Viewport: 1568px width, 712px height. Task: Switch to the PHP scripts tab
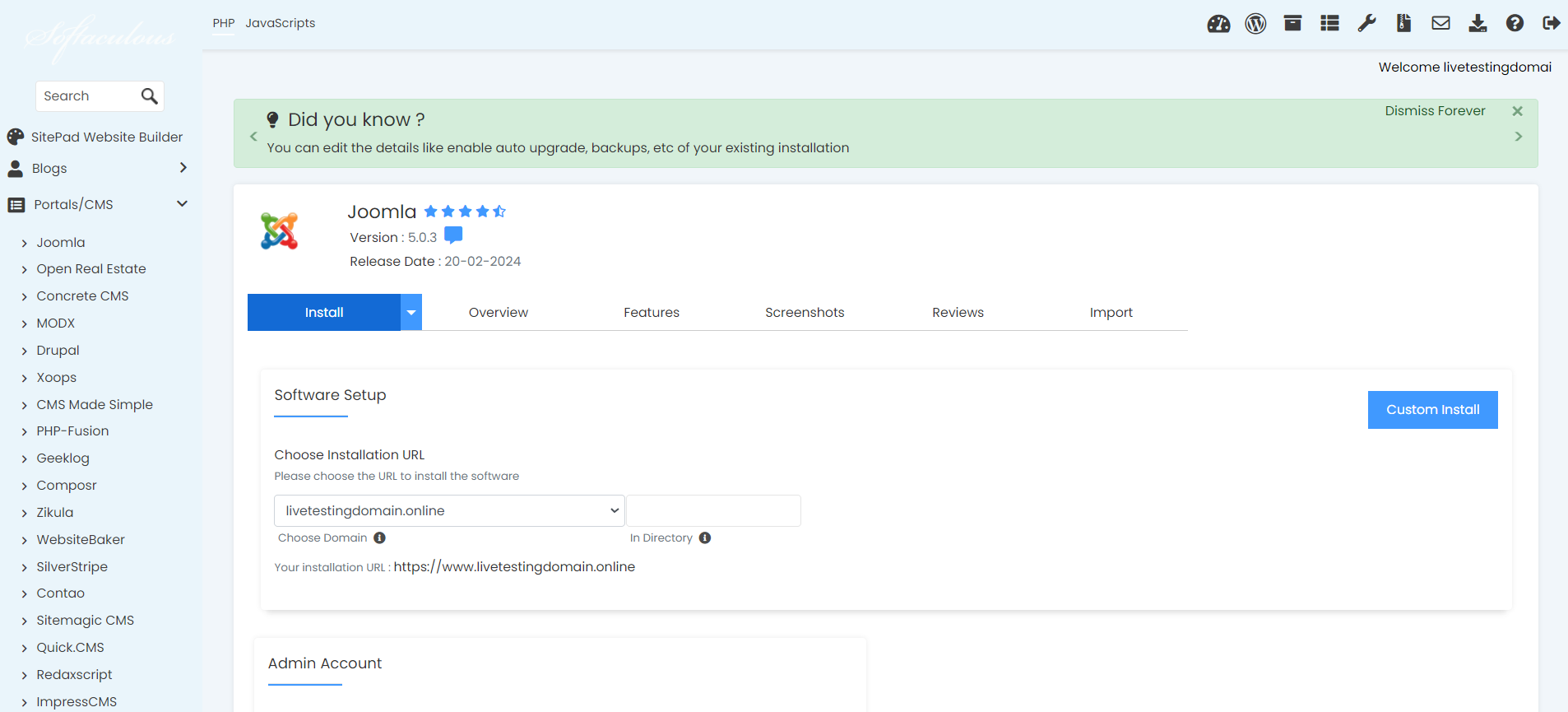point(224,23)
